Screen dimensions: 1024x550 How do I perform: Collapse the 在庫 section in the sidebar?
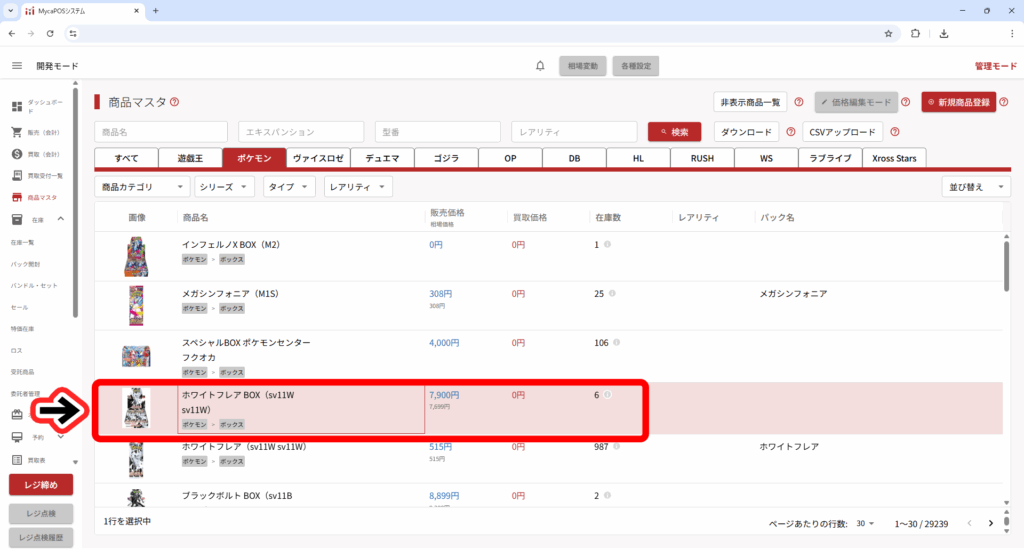(60, 219)
